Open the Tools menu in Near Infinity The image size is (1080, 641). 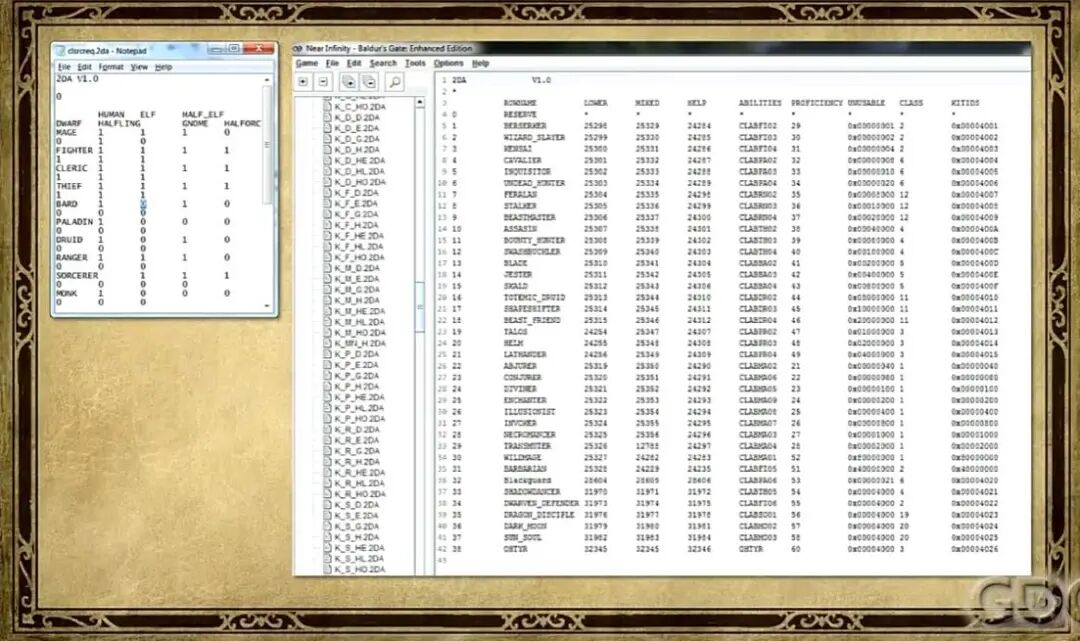click(x=415, y=63)
